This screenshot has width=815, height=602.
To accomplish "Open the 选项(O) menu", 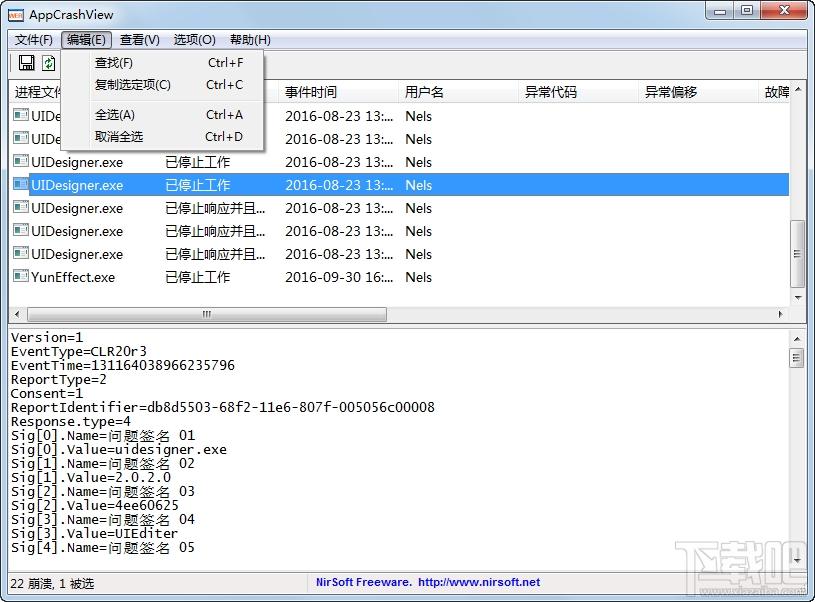I will coord(194,40).
